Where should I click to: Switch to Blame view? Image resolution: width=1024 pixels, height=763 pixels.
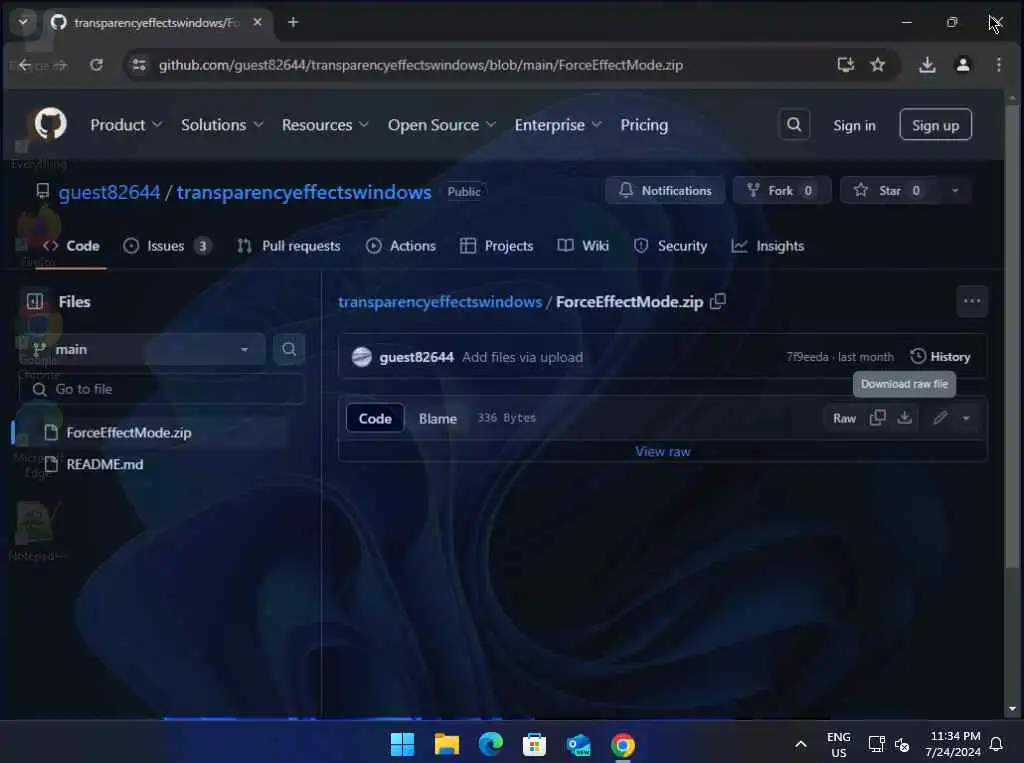click(x=438, y=419)
